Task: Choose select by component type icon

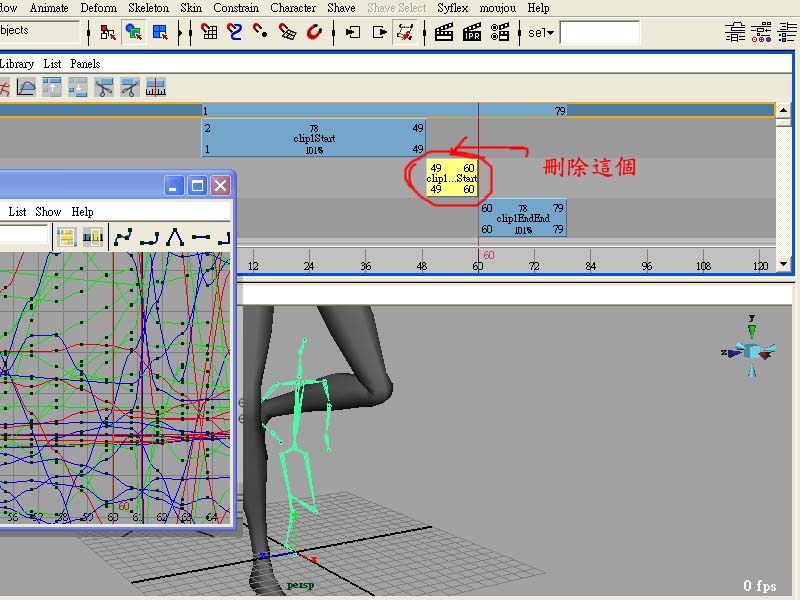Action: point(160,33)
